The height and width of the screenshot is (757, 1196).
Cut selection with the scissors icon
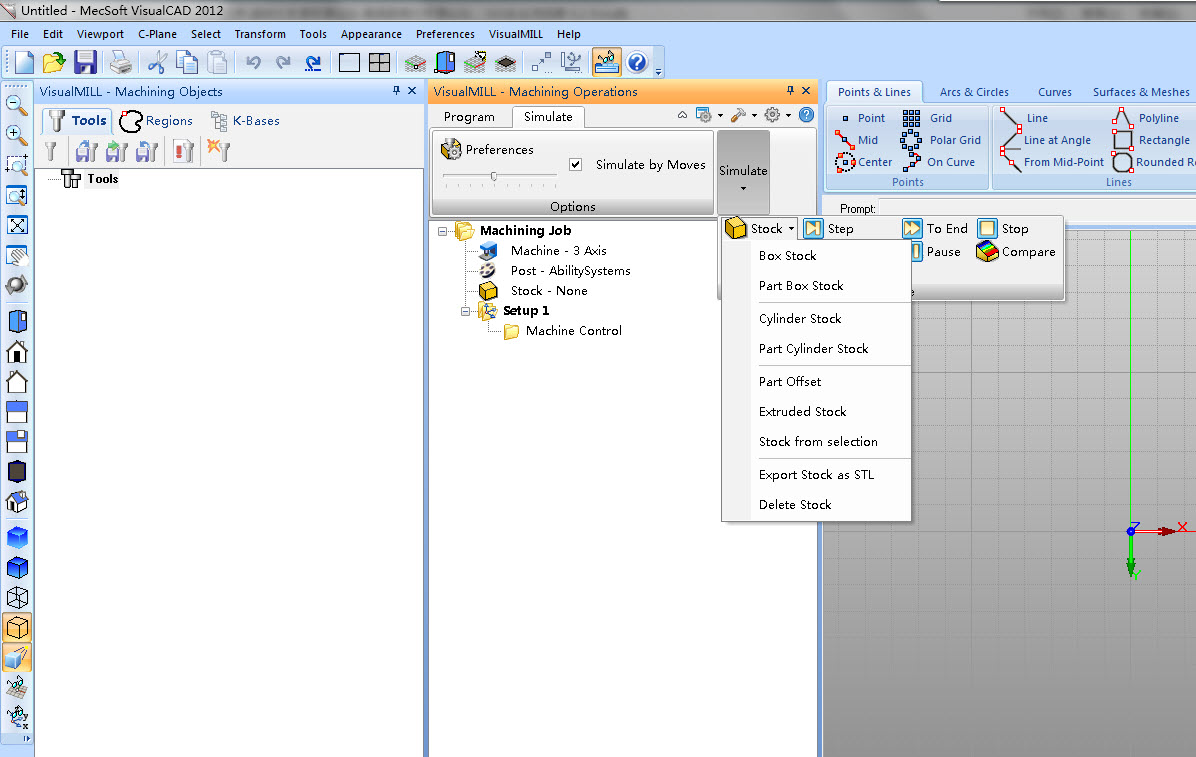coord(157,62)
